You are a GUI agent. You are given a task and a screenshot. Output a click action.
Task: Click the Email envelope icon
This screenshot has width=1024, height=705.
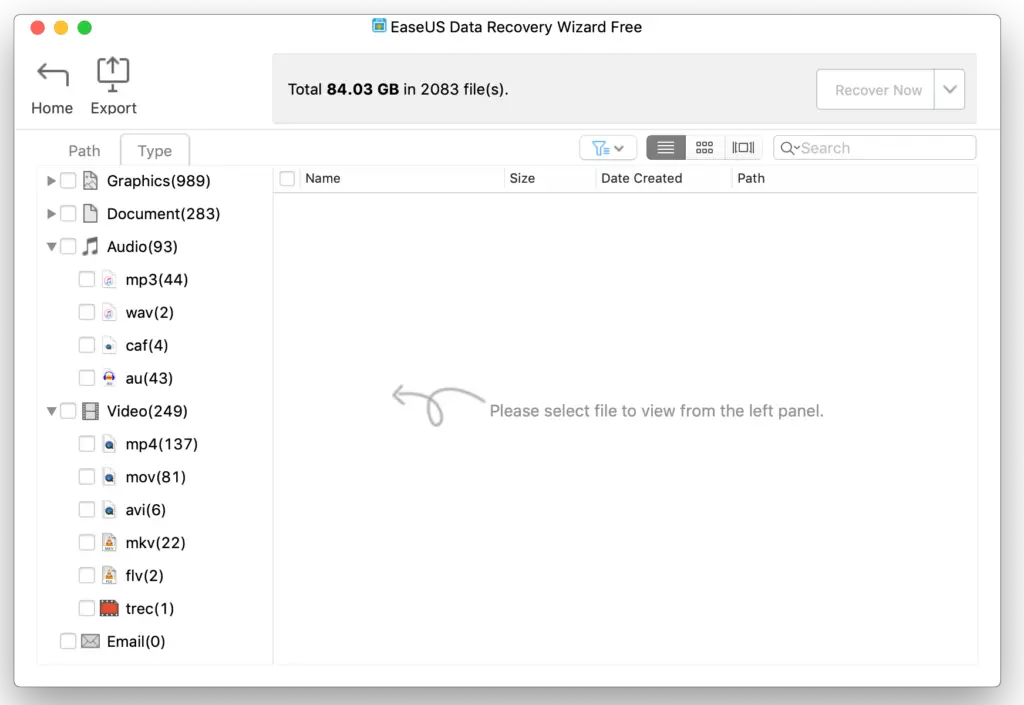coord(90,642)
